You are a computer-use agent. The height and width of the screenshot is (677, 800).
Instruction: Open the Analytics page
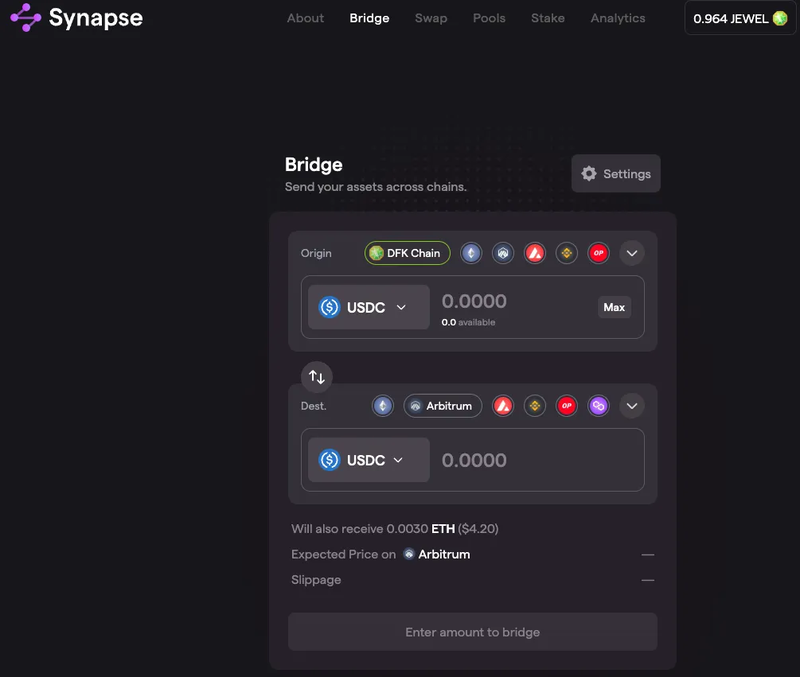[618, 18]
